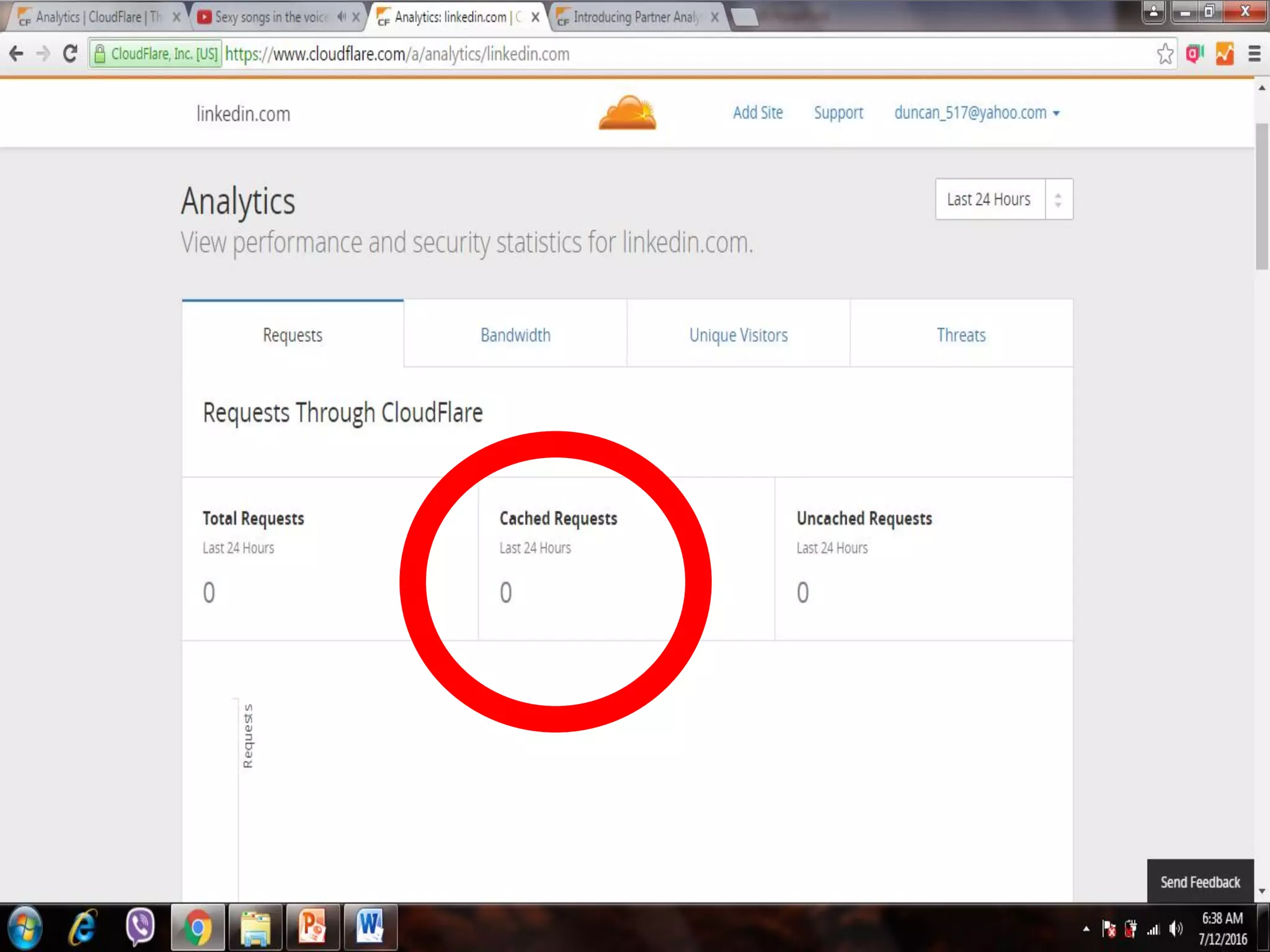The height and width of the screenshot is (952, 1270).
Task: Open the Chrome hamburger menu
Action: click(1254, 54)
